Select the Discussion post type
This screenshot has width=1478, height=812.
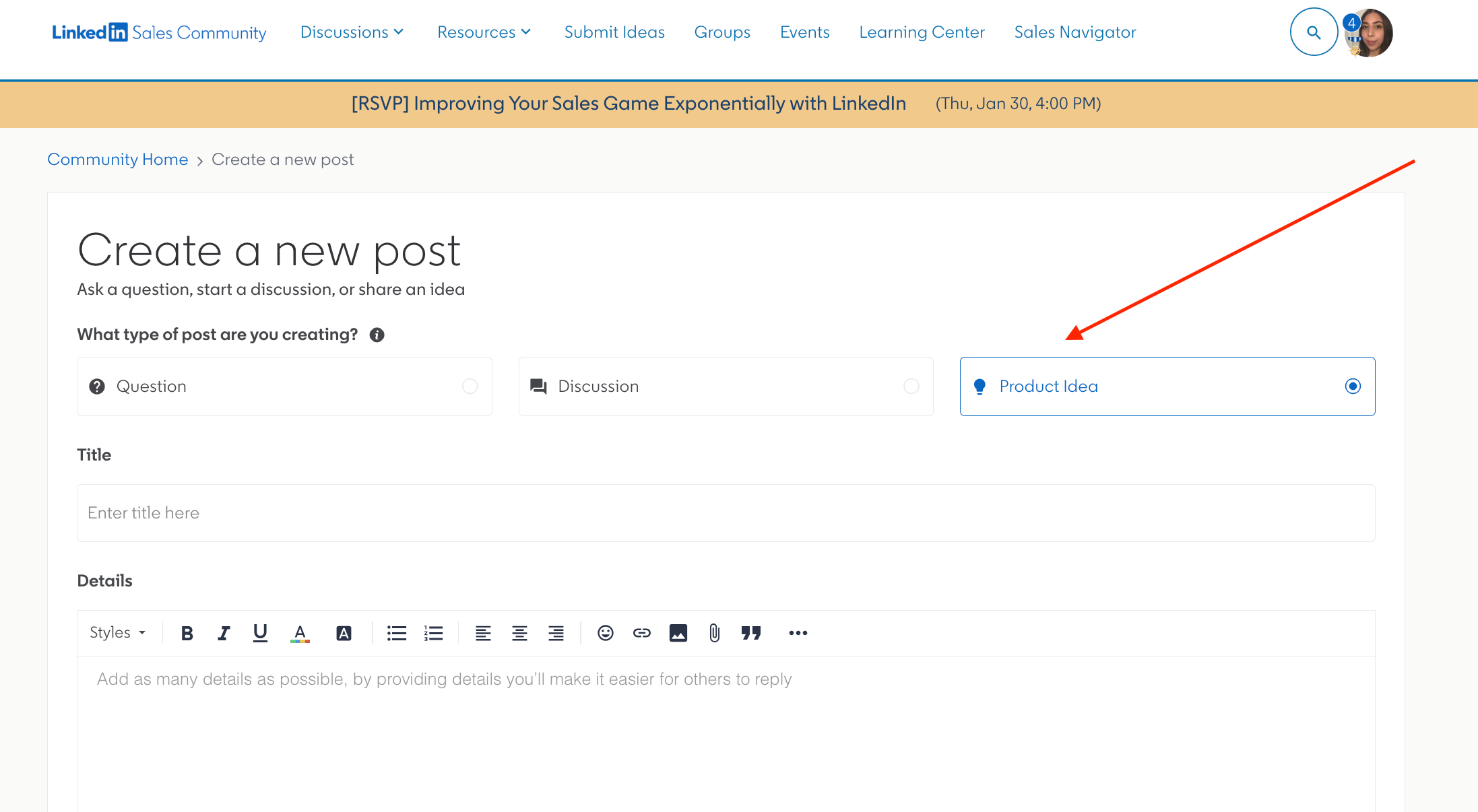(726, 386)
